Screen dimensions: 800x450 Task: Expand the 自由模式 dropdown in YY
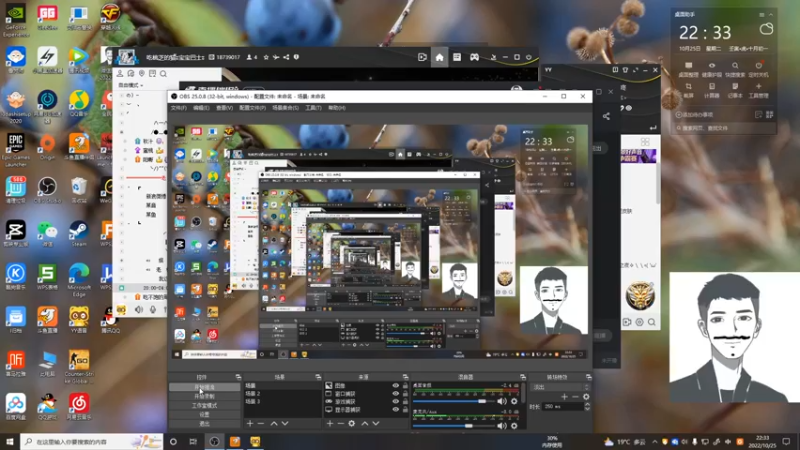(131, 85)
